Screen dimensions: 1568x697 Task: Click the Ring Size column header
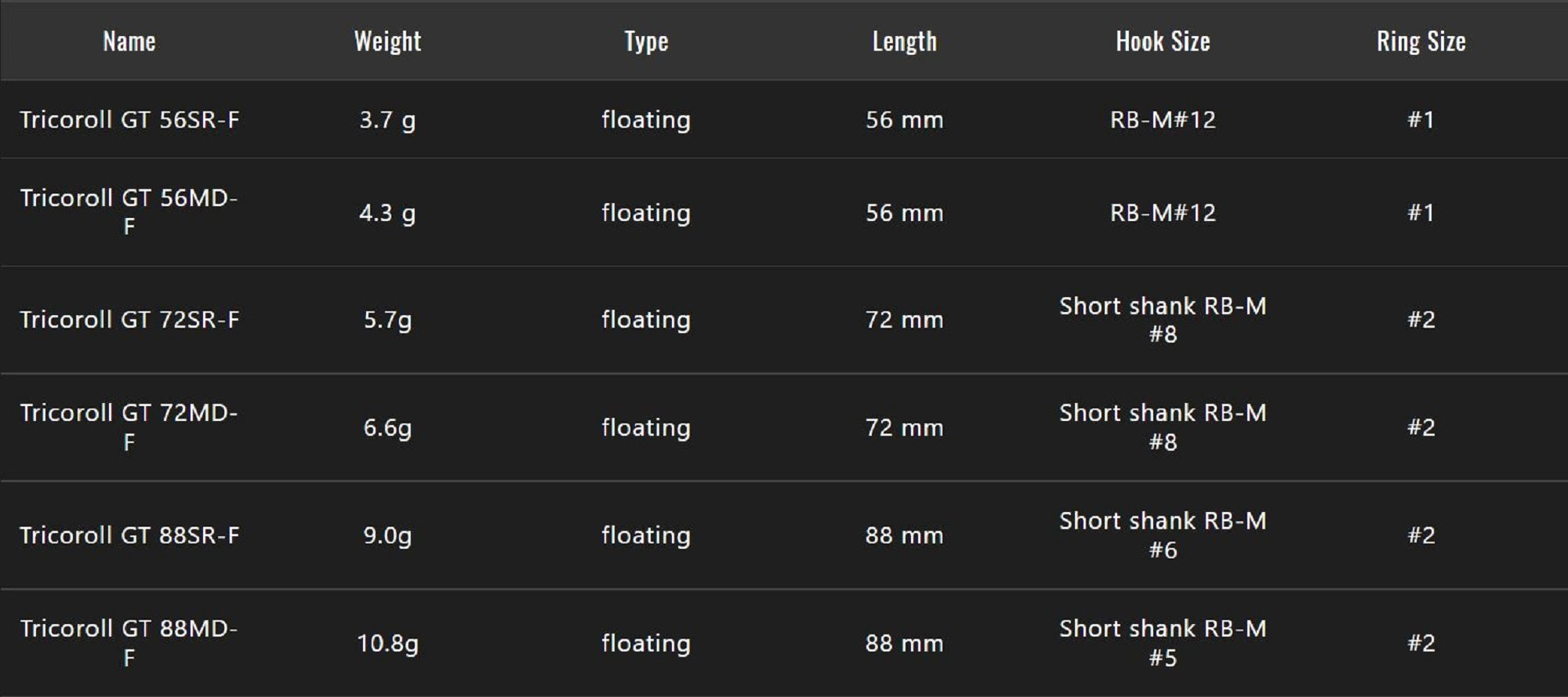(x=1421, y=41)
